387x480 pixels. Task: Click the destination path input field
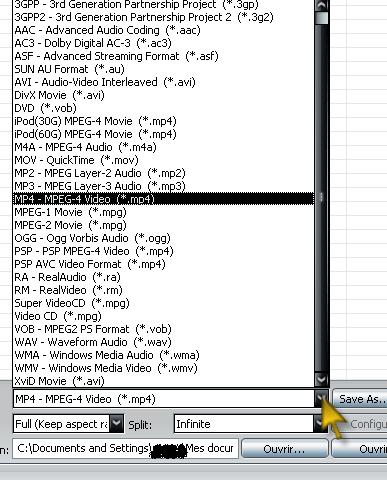point(125,449)
